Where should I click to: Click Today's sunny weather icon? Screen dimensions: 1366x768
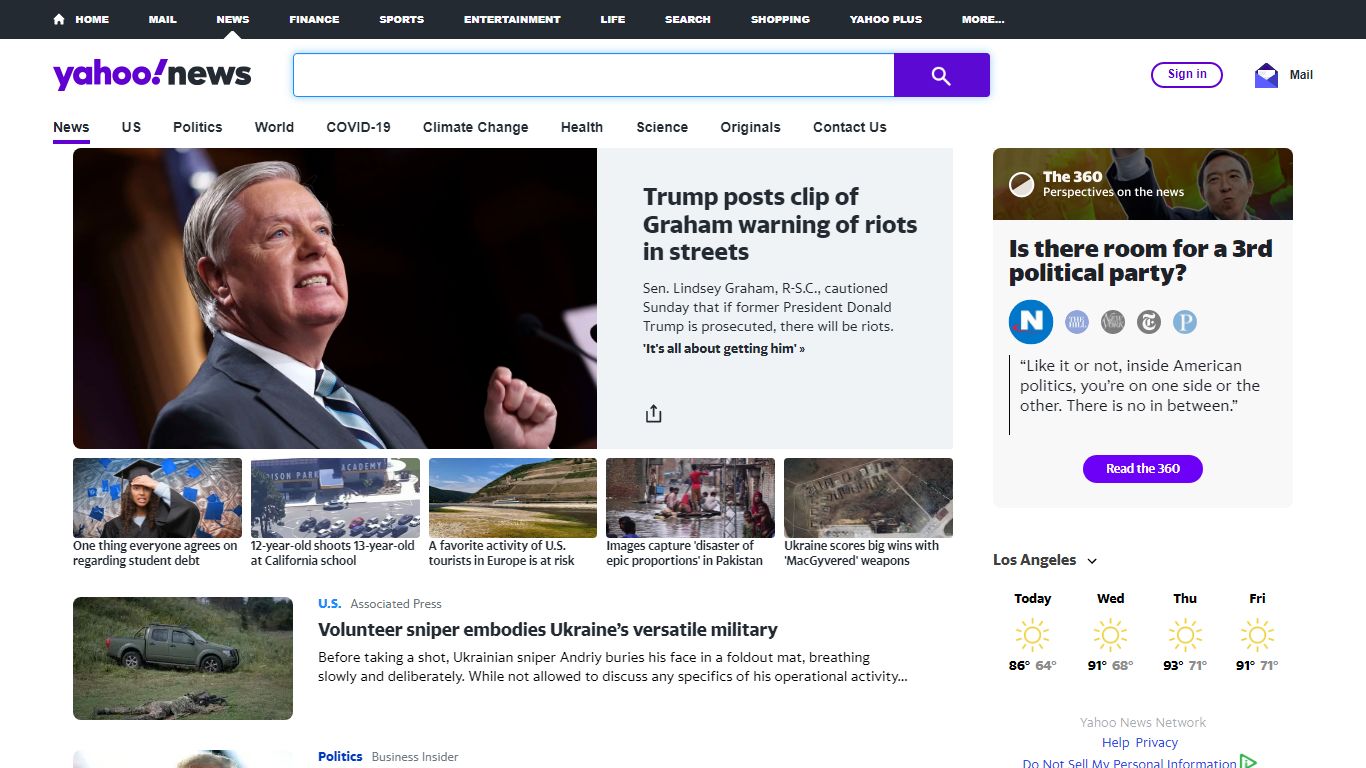(1032, 634)
